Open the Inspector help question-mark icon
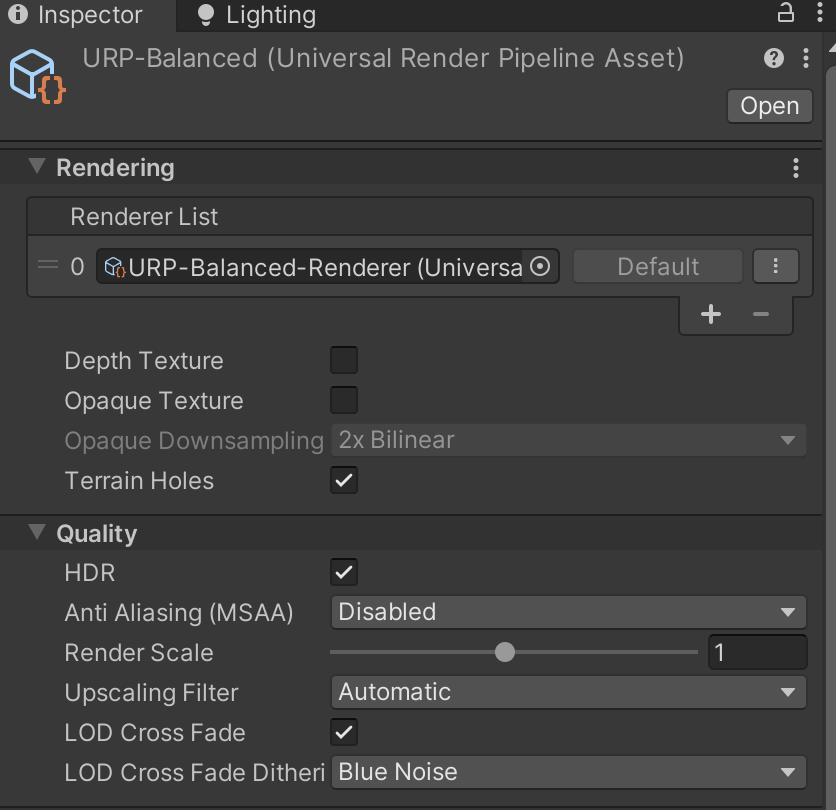 (772, 58)
